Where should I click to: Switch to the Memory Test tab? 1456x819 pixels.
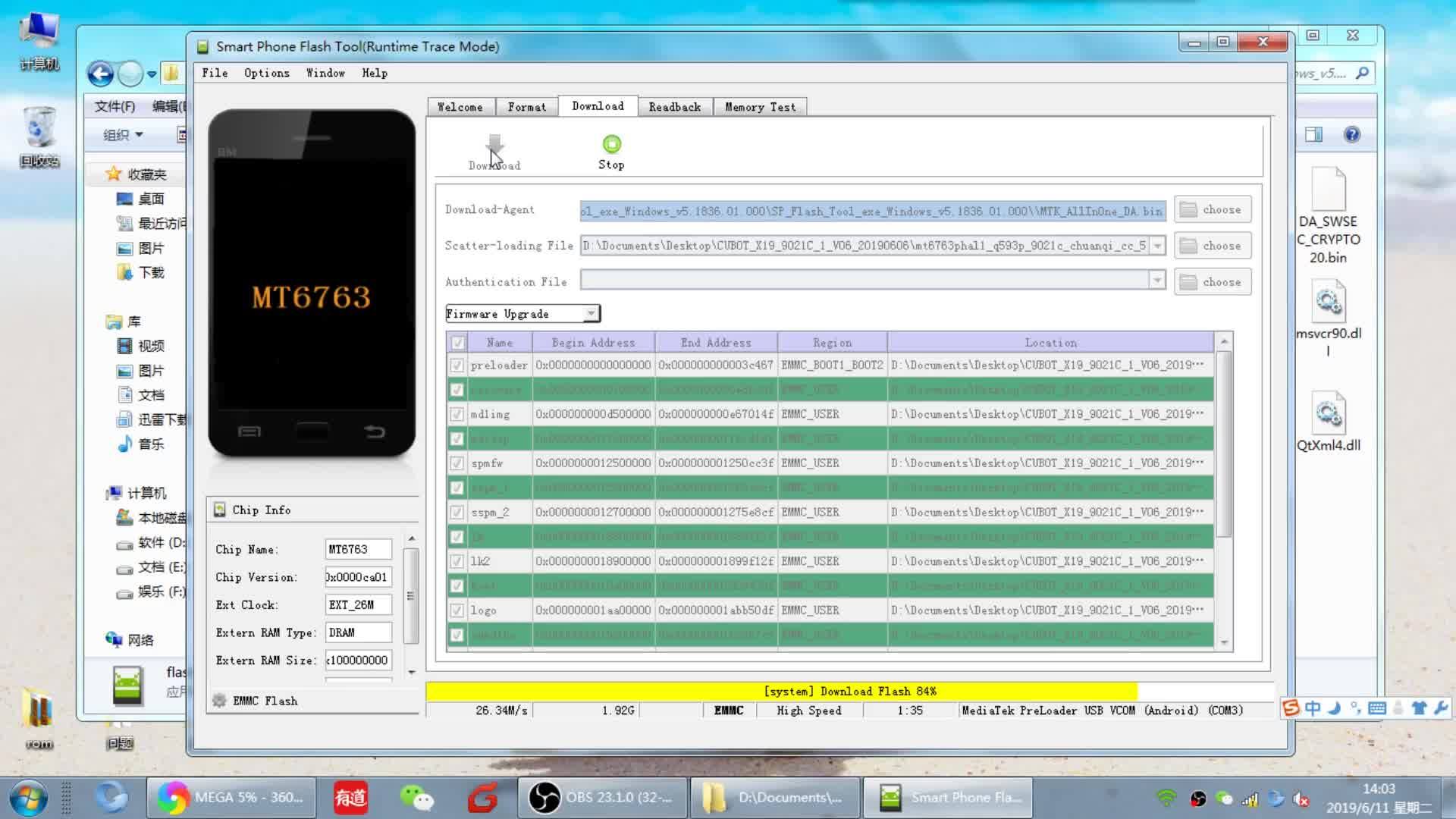761,107
